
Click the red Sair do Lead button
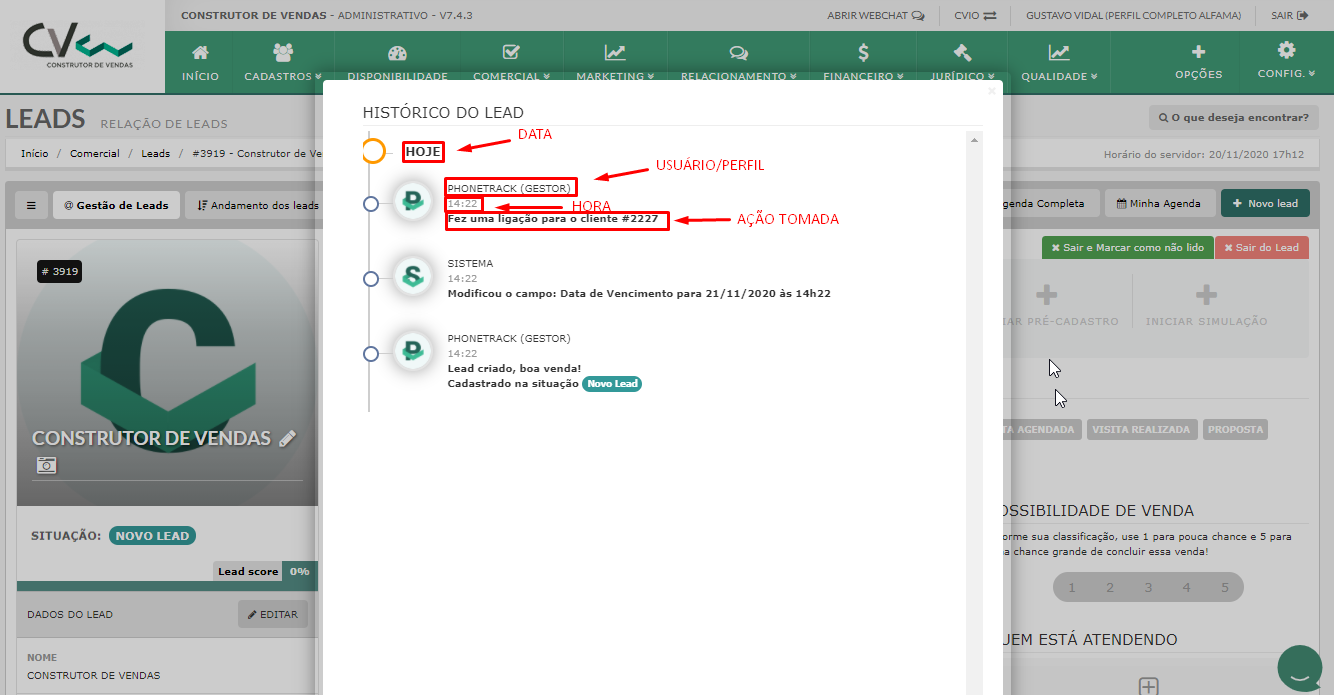click(1261, 247)
